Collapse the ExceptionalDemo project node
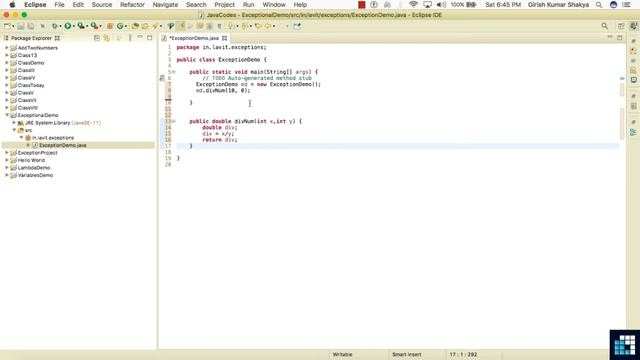 pos(7,115)
